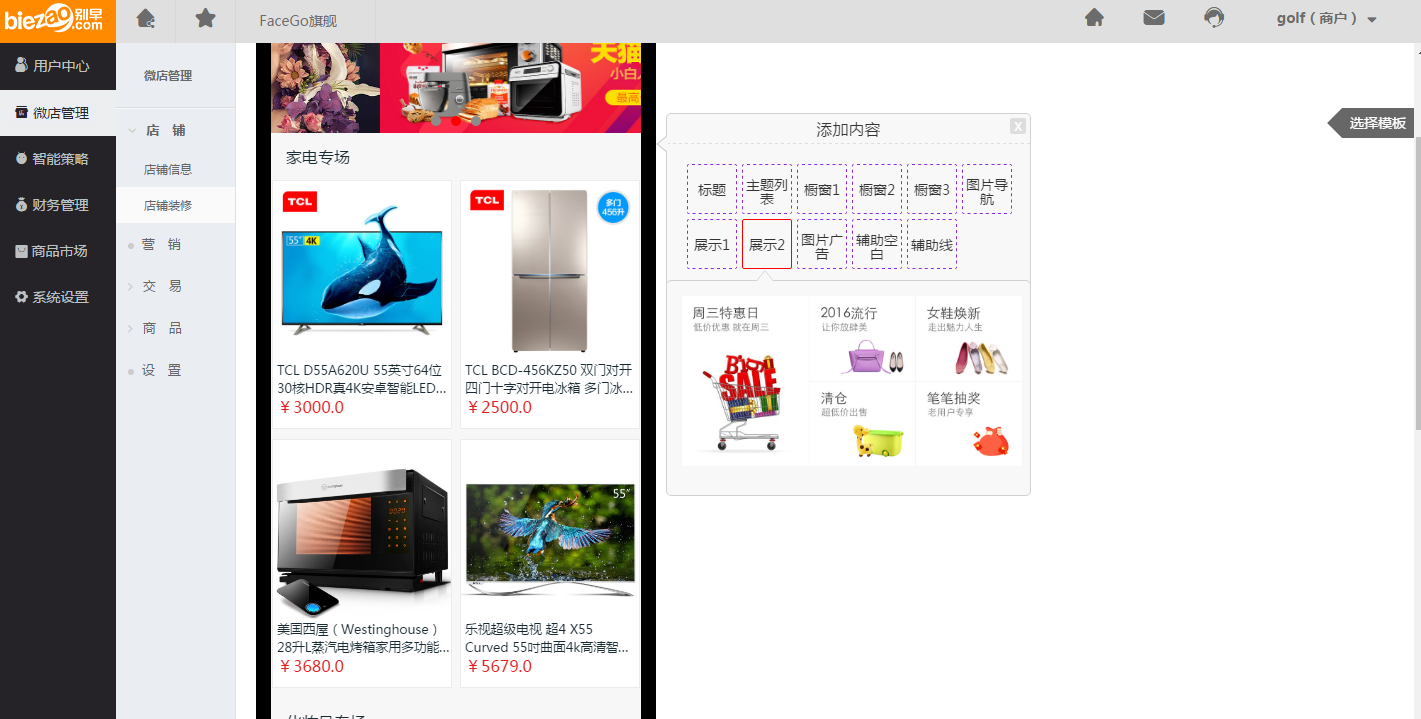Click the customer service headset icon

(x=1214, y=18)
